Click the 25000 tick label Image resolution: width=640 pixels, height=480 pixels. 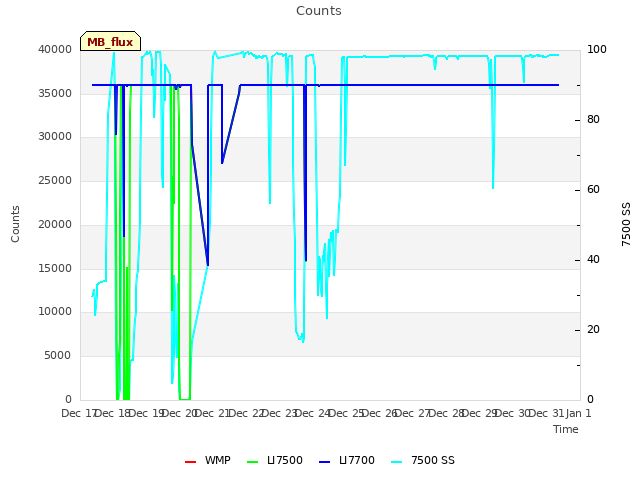click(x=55, y=180)
